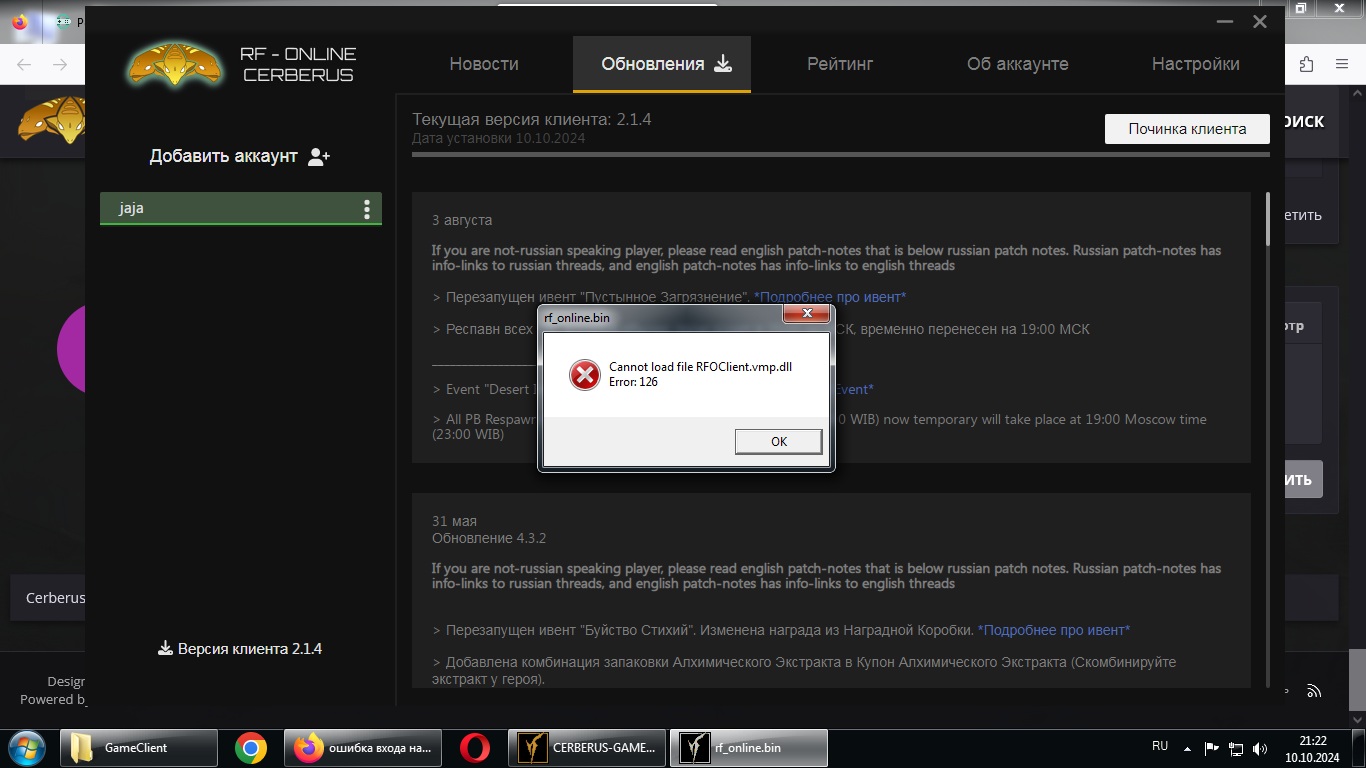This screenshot has width=1366, height=768.
Task: Switch to the Рейтинг tab
Action: (840, 64)
